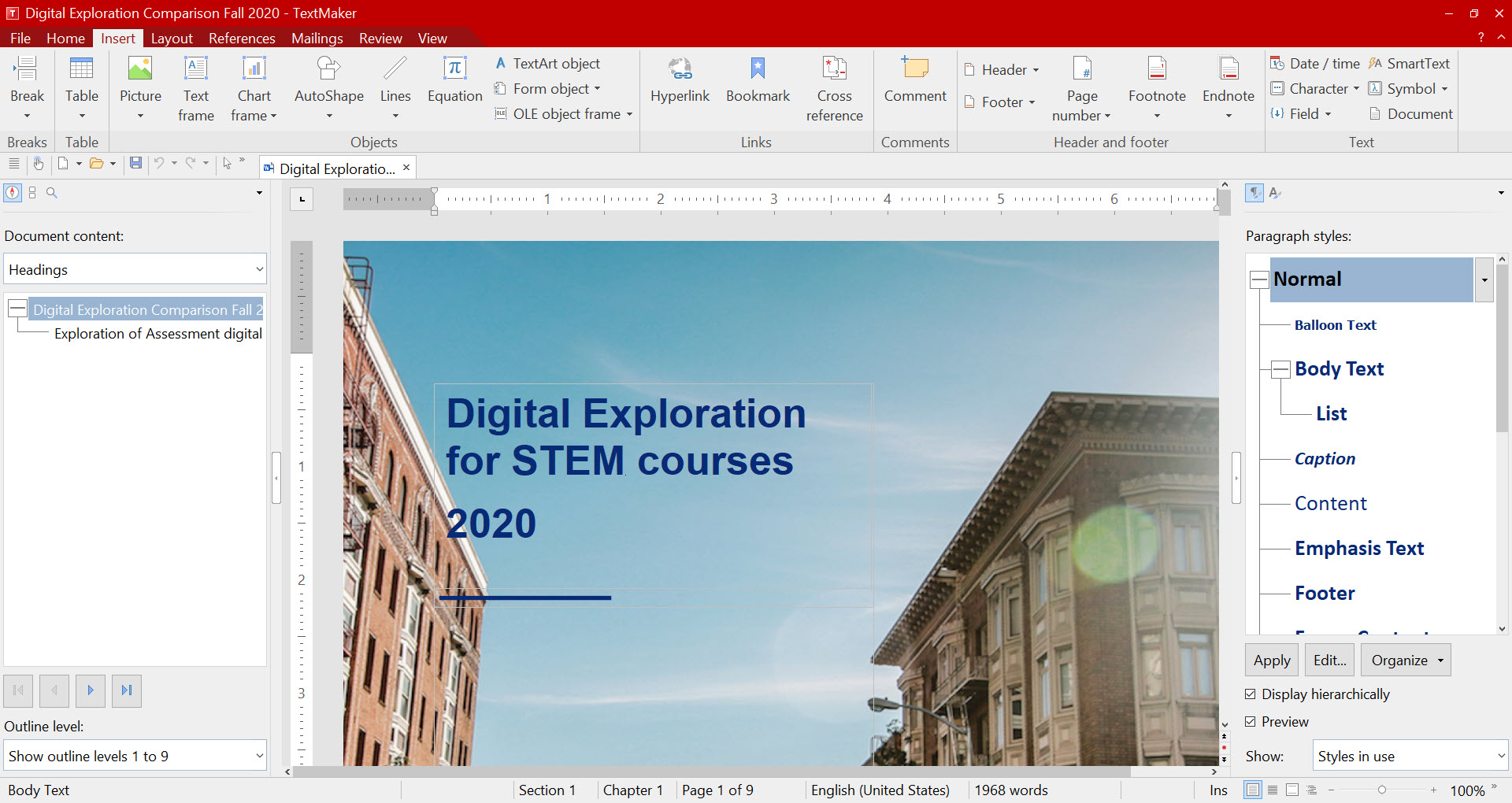Open the Show outline levels dropdown
1512x803 pixels.
point(135,756)
